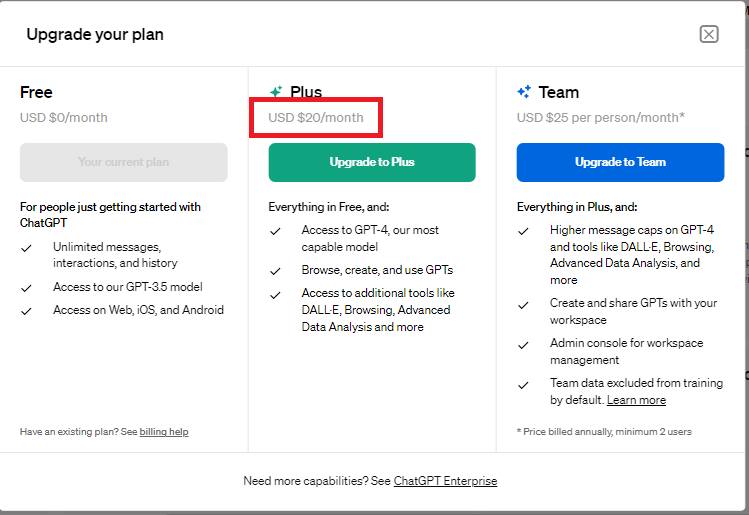Click the Upgrade your plan title
This screenshot has height=515, width=749.
pos(95,35)
